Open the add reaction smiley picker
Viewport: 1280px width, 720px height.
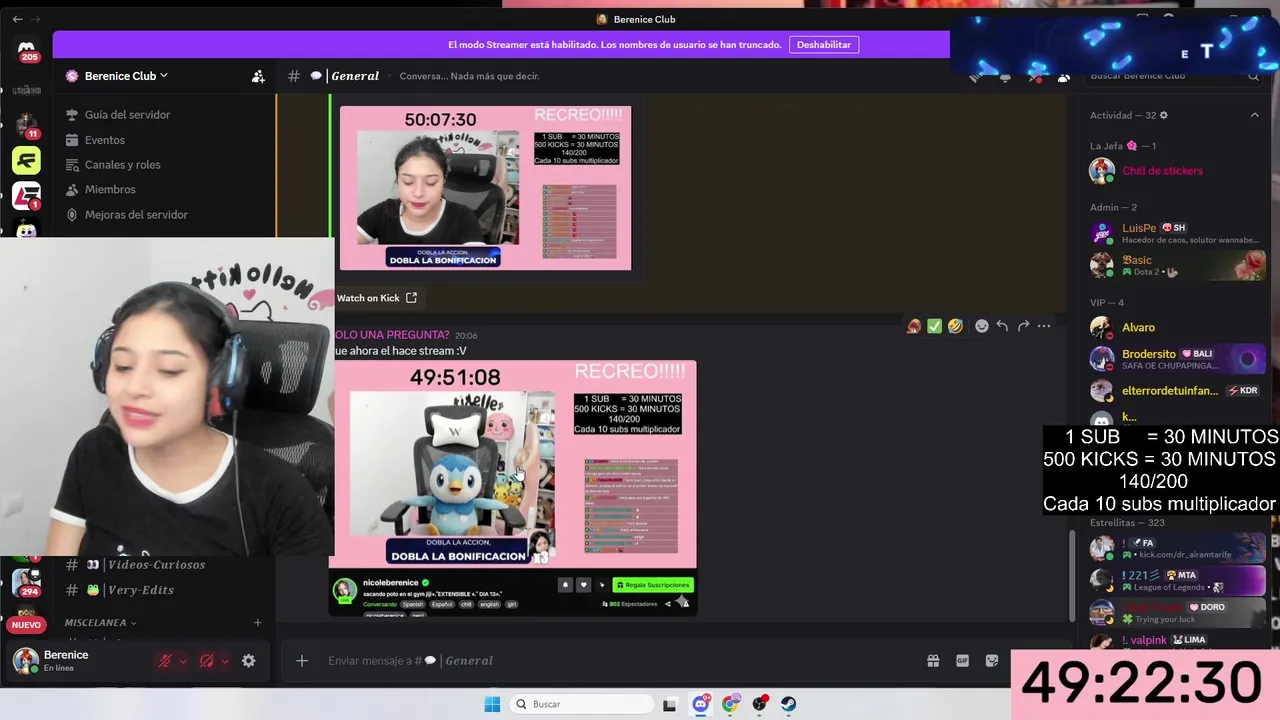coord(981,326)
